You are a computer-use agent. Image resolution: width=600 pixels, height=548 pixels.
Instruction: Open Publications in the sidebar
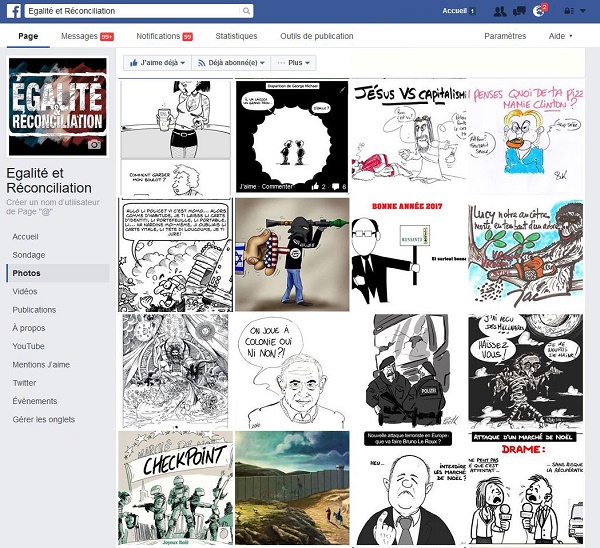34,310
